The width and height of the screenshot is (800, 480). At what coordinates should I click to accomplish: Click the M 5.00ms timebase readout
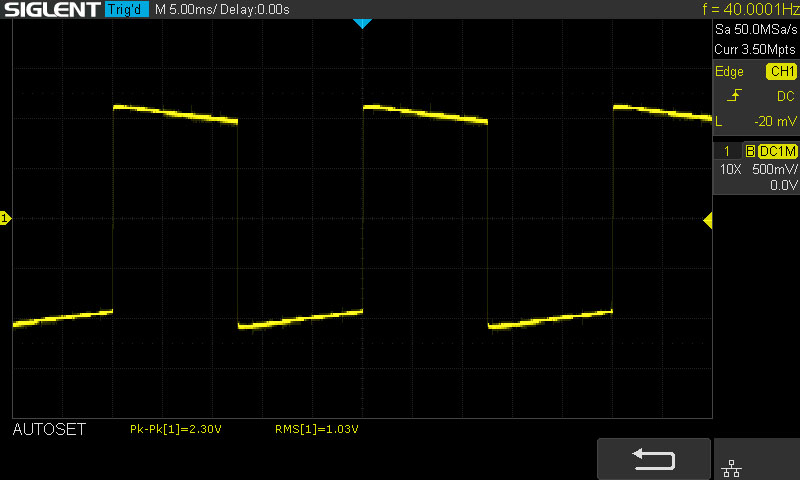[186, 10]
